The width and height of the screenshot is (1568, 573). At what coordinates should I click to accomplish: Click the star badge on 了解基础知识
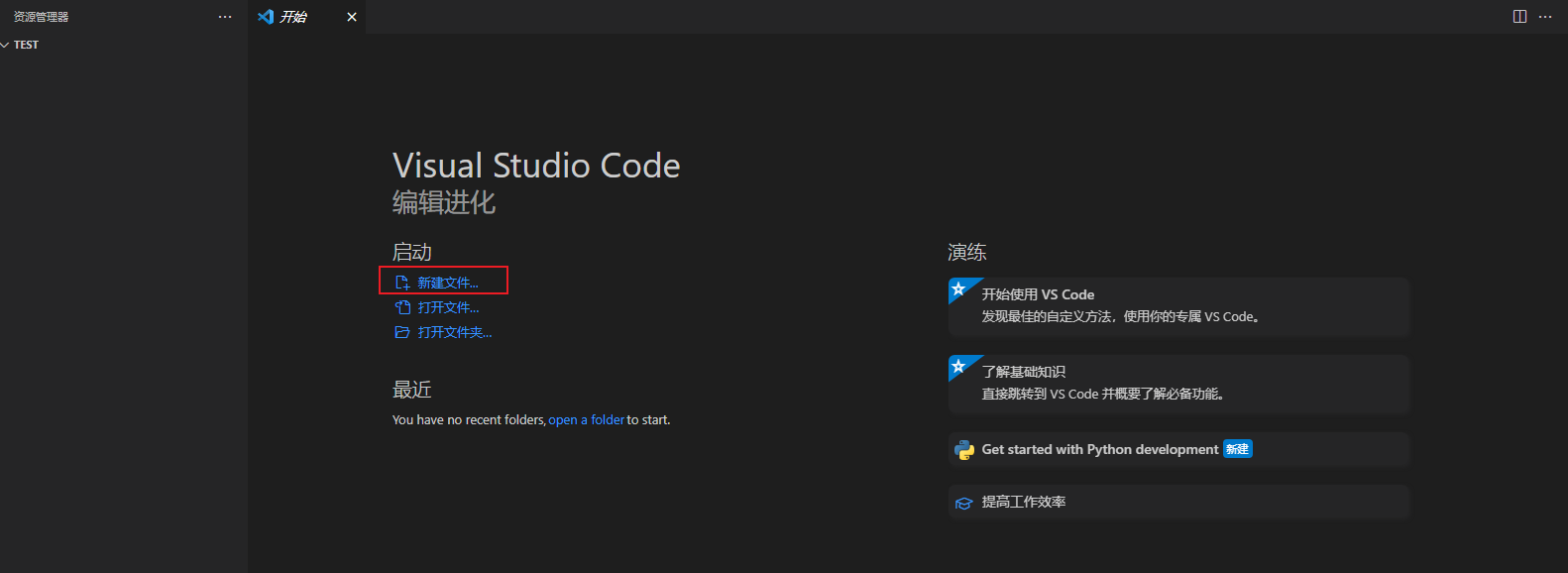coord(958,367)
